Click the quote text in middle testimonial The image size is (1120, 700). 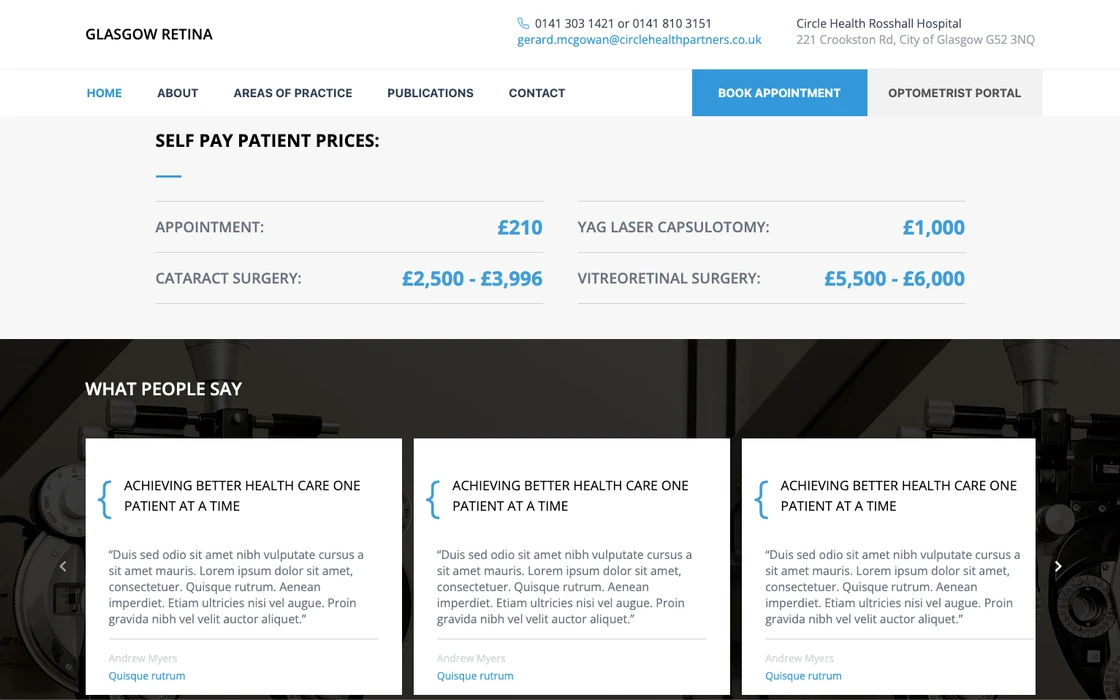(x=564, y=587)
